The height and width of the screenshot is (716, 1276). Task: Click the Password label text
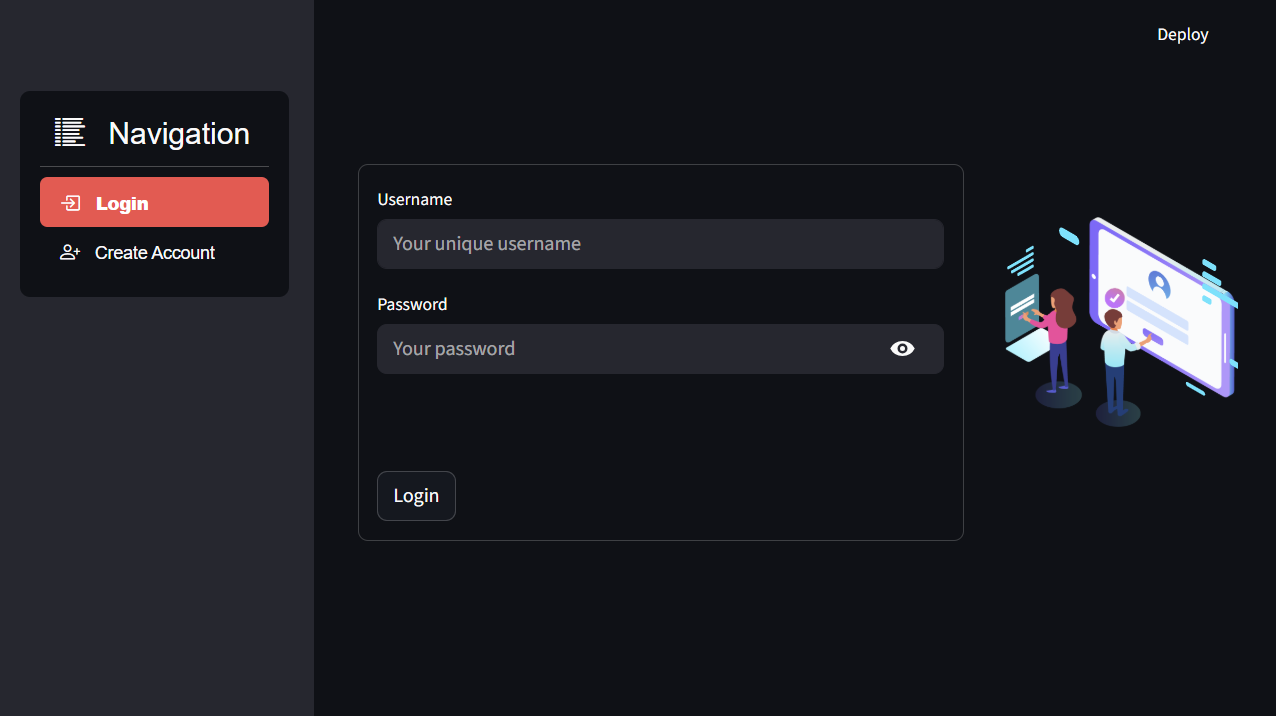pos(412,304)
